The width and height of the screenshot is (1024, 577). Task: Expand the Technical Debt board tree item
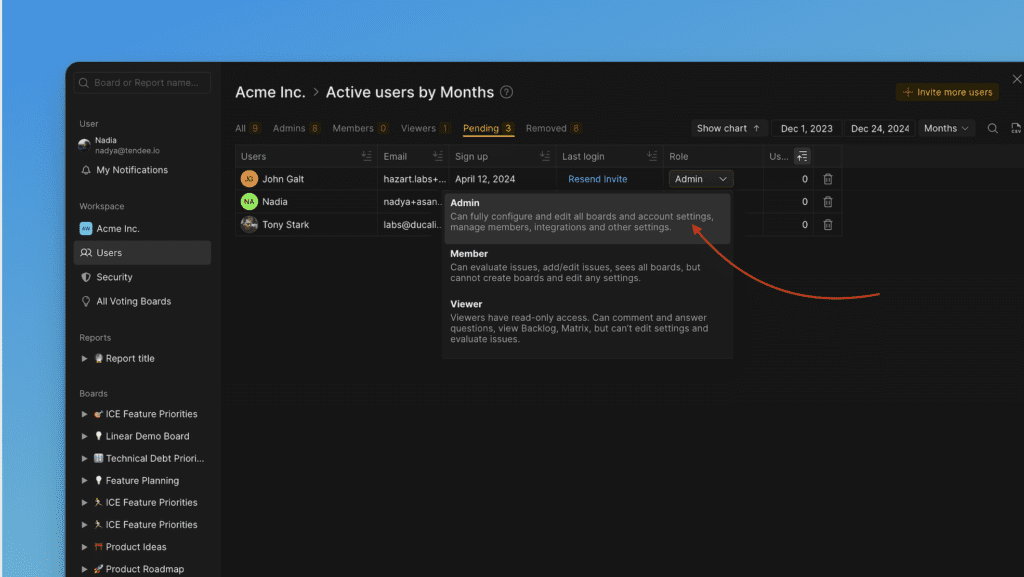[x=85, y=458]
